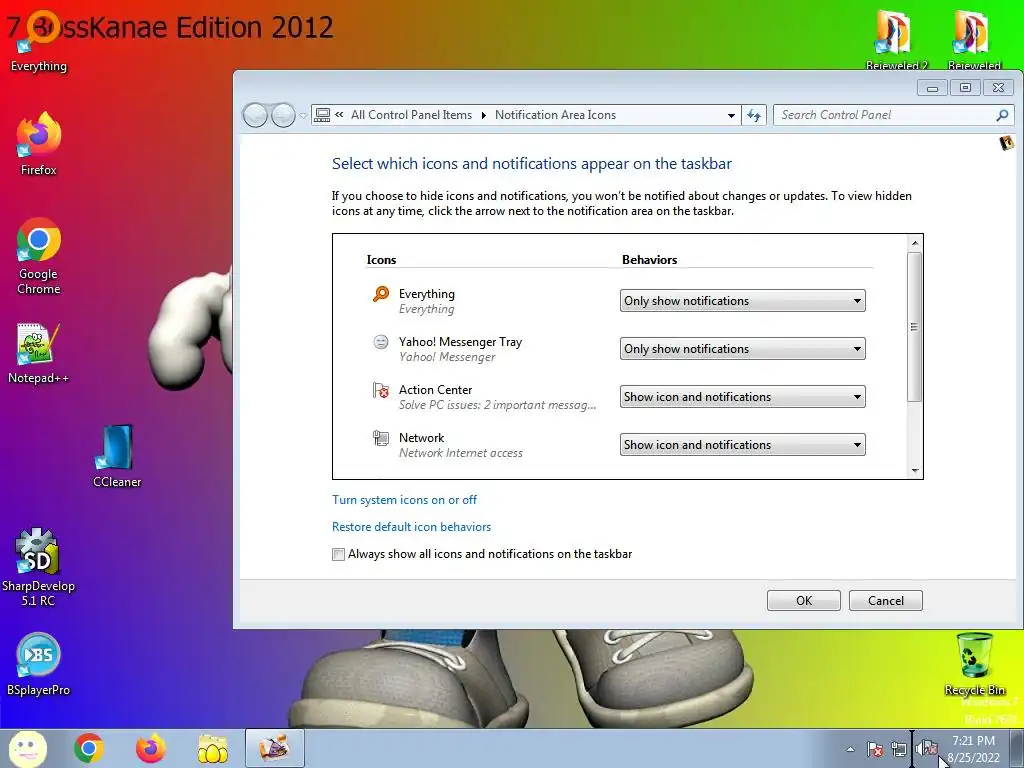Launch BSplayerPro from the desktop
This screenshot has width=1024, height=768.
coord(38,664)
